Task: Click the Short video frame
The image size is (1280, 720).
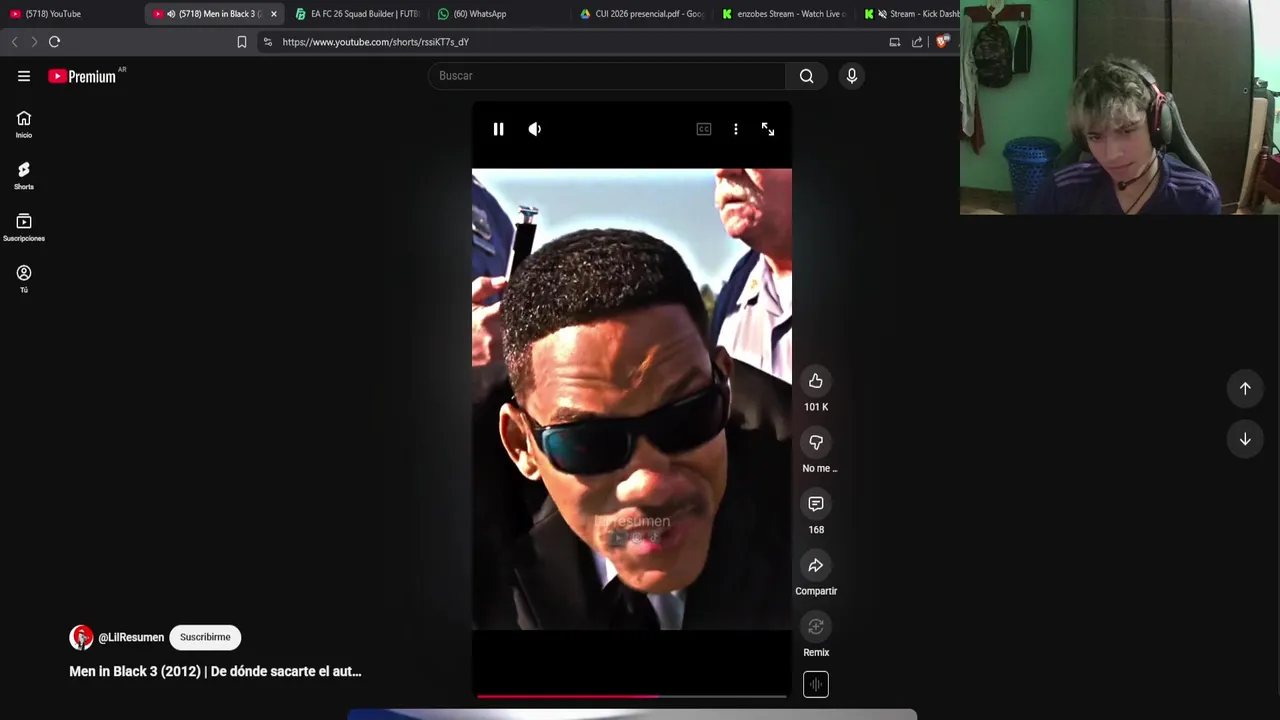Action: tap(632, 400)
